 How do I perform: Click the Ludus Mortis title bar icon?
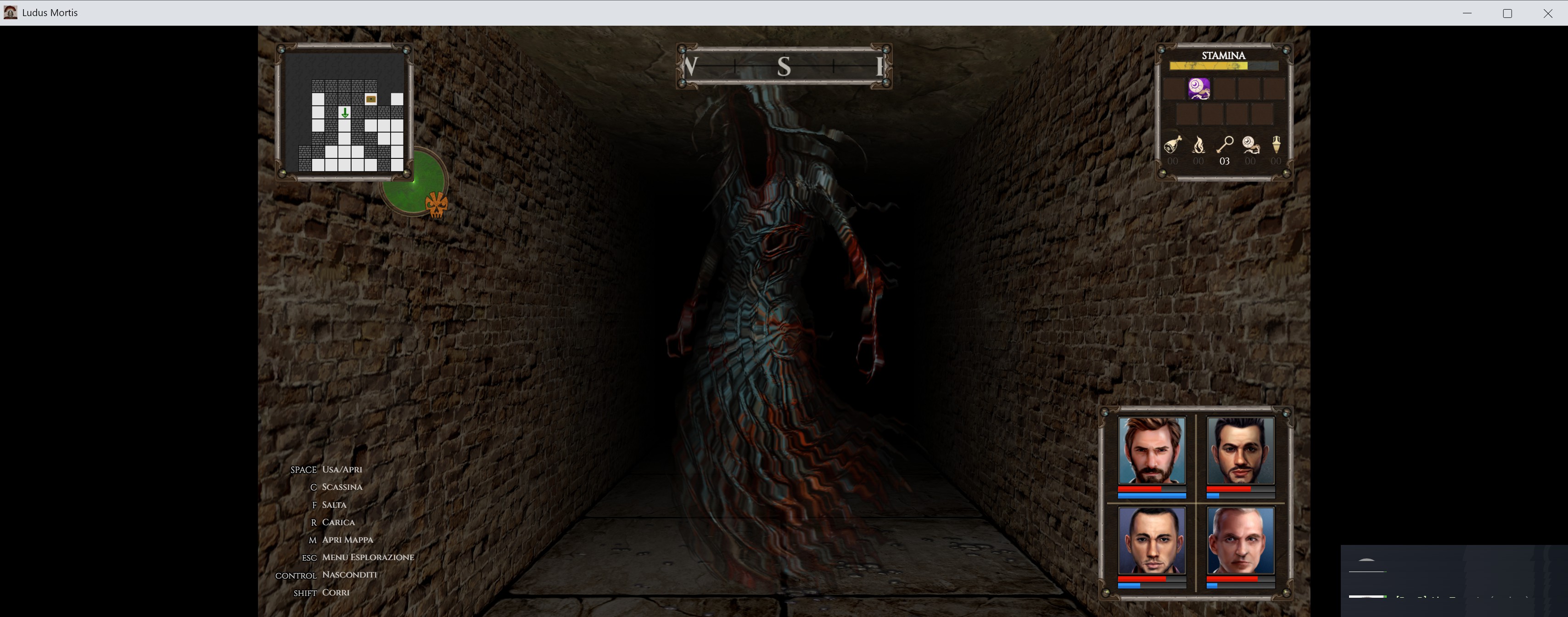click(11, 12)
